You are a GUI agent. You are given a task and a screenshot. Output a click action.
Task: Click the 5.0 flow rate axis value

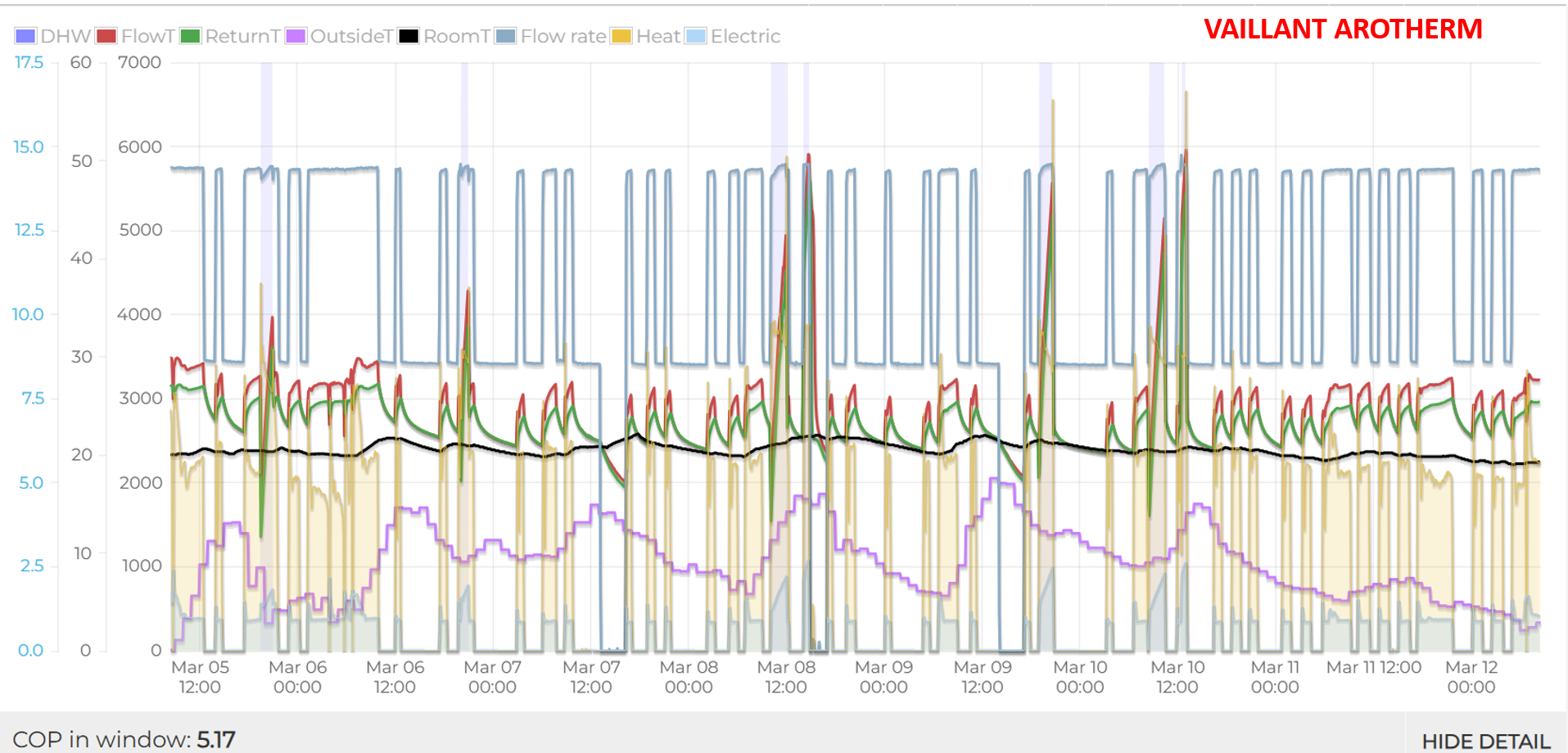(x=31, y=483)
